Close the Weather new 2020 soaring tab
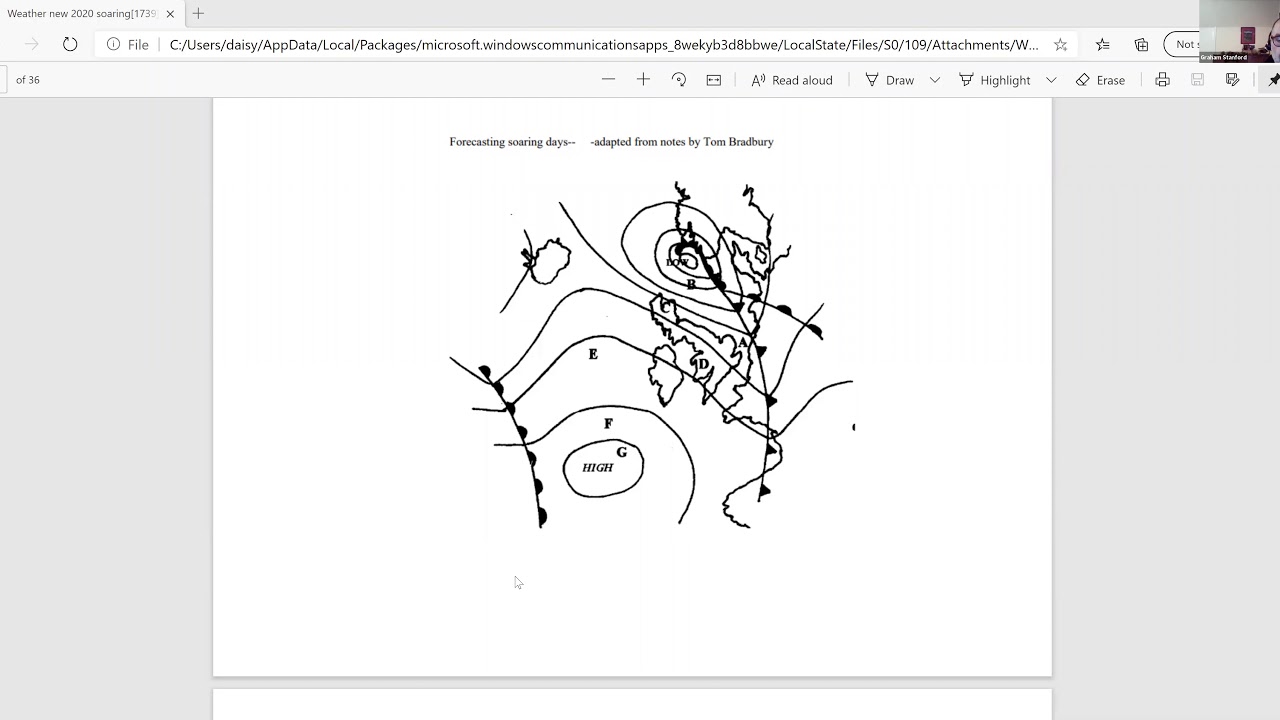 pyautogui.click(x=170, y=14)
